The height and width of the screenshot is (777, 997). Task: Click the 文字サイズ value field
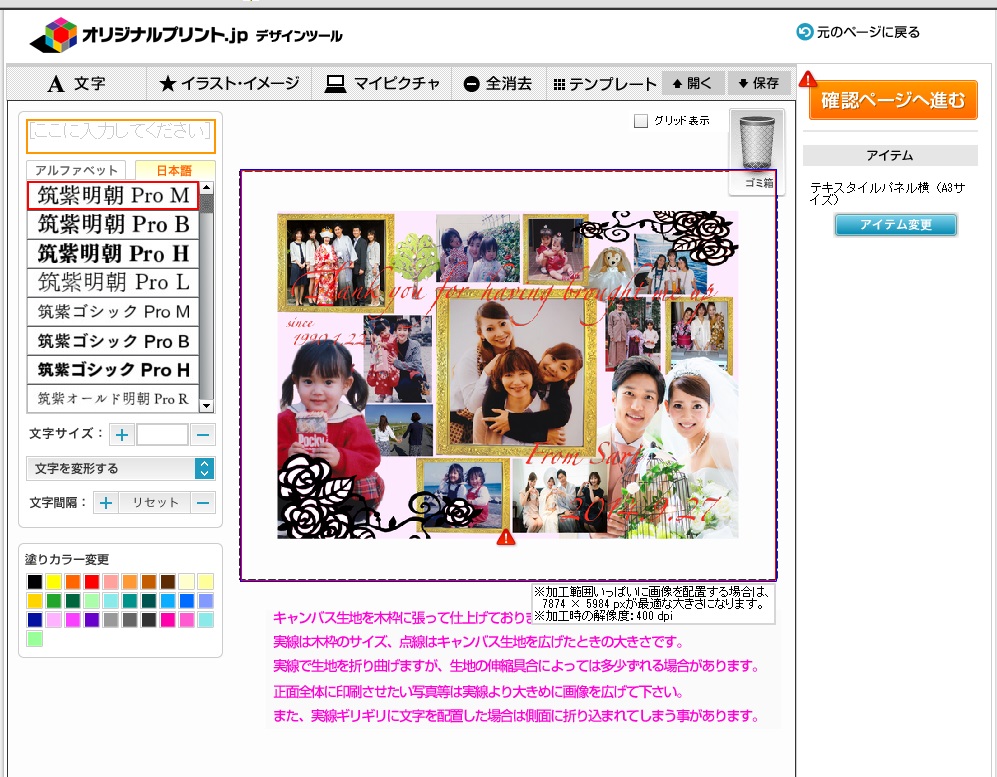[162, 435]
